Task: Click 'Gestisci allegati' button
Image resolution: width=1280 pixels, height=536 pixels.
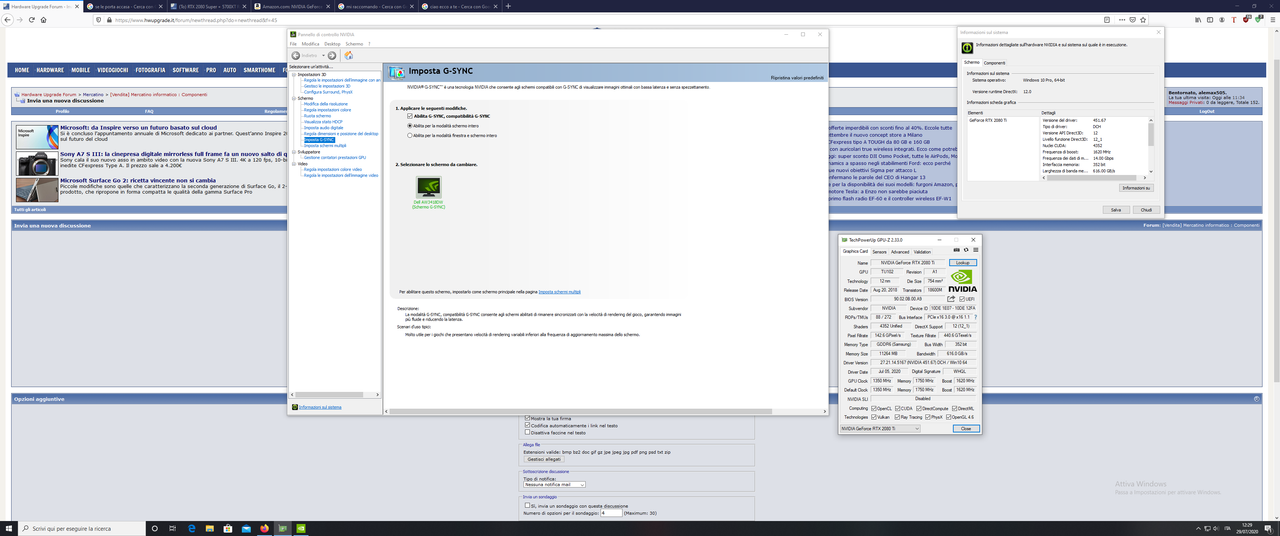Action: coord(543,459)
